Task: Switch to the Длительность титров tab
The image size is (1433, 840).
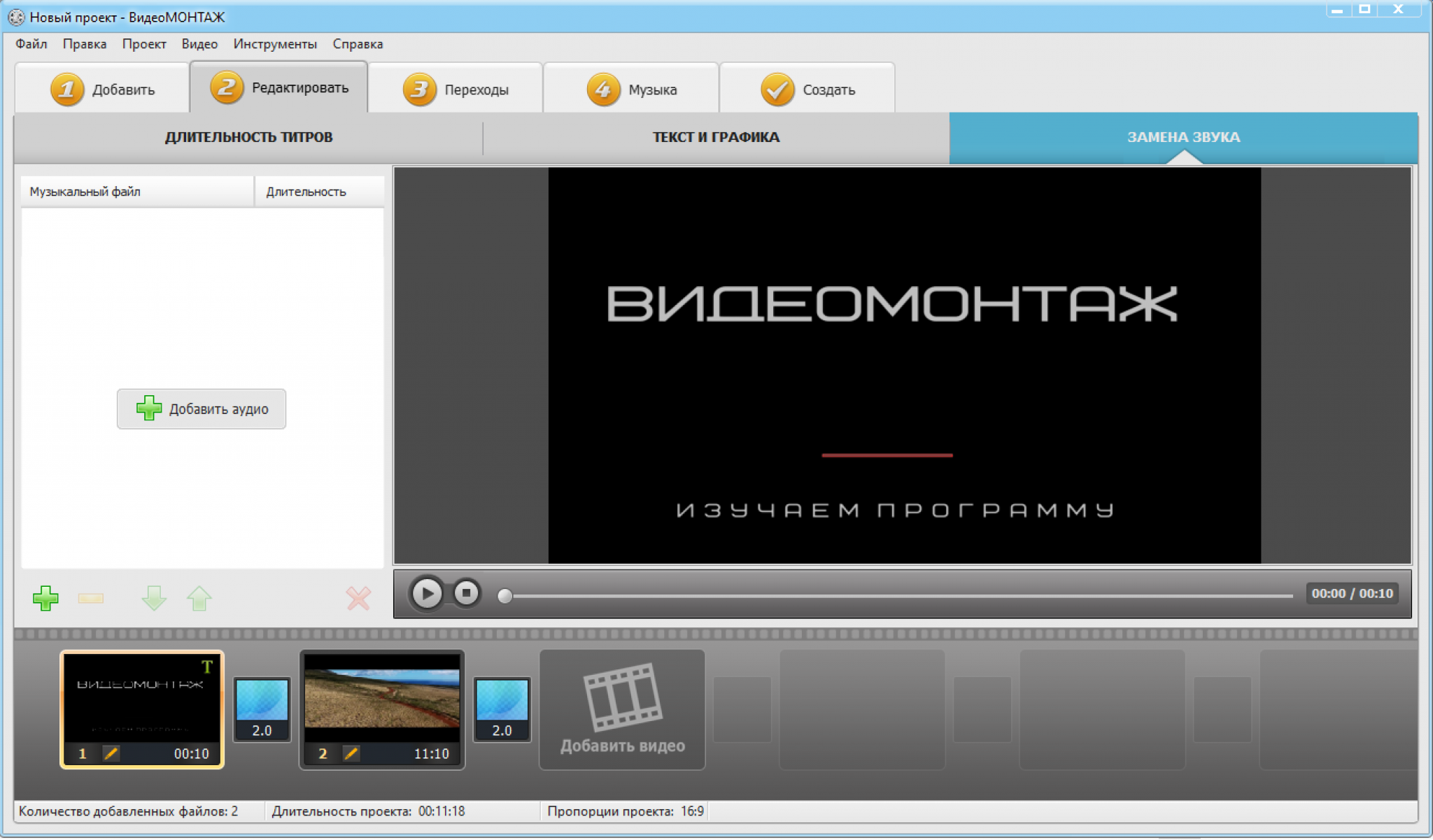Action: (248, 137)
